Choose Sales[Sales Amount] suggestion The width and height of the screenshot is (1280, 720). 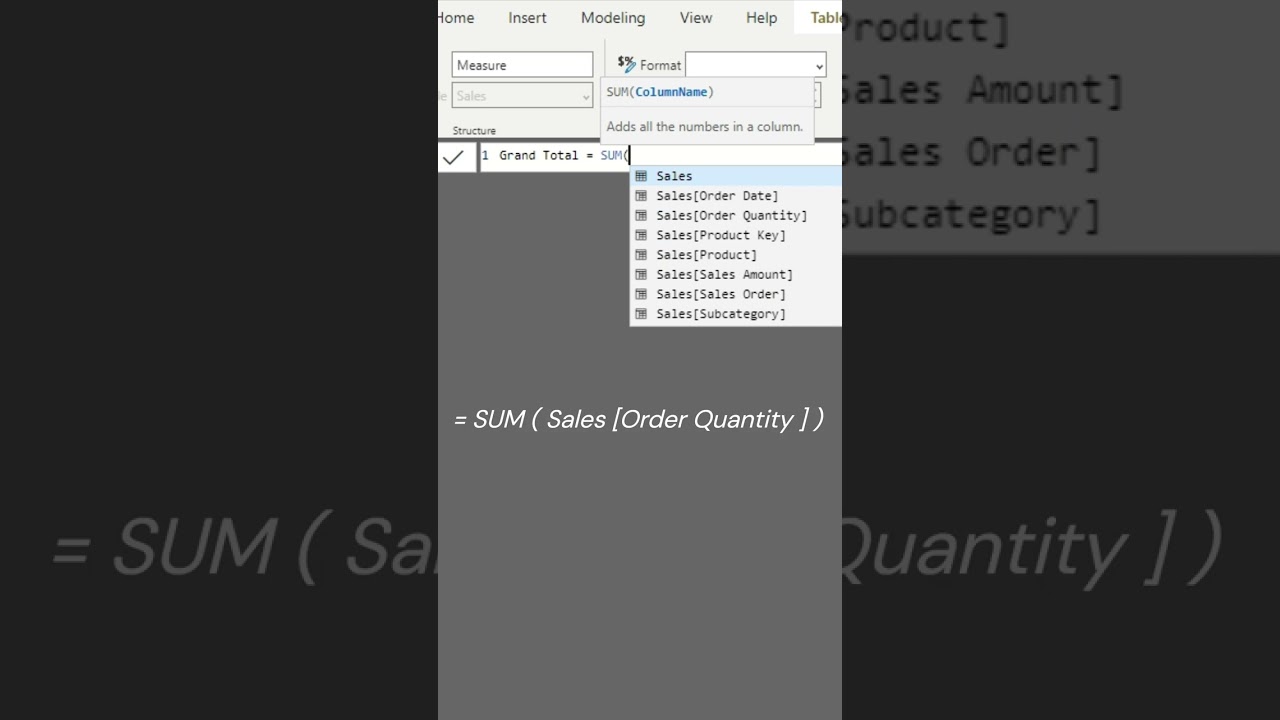pos(736,274)
